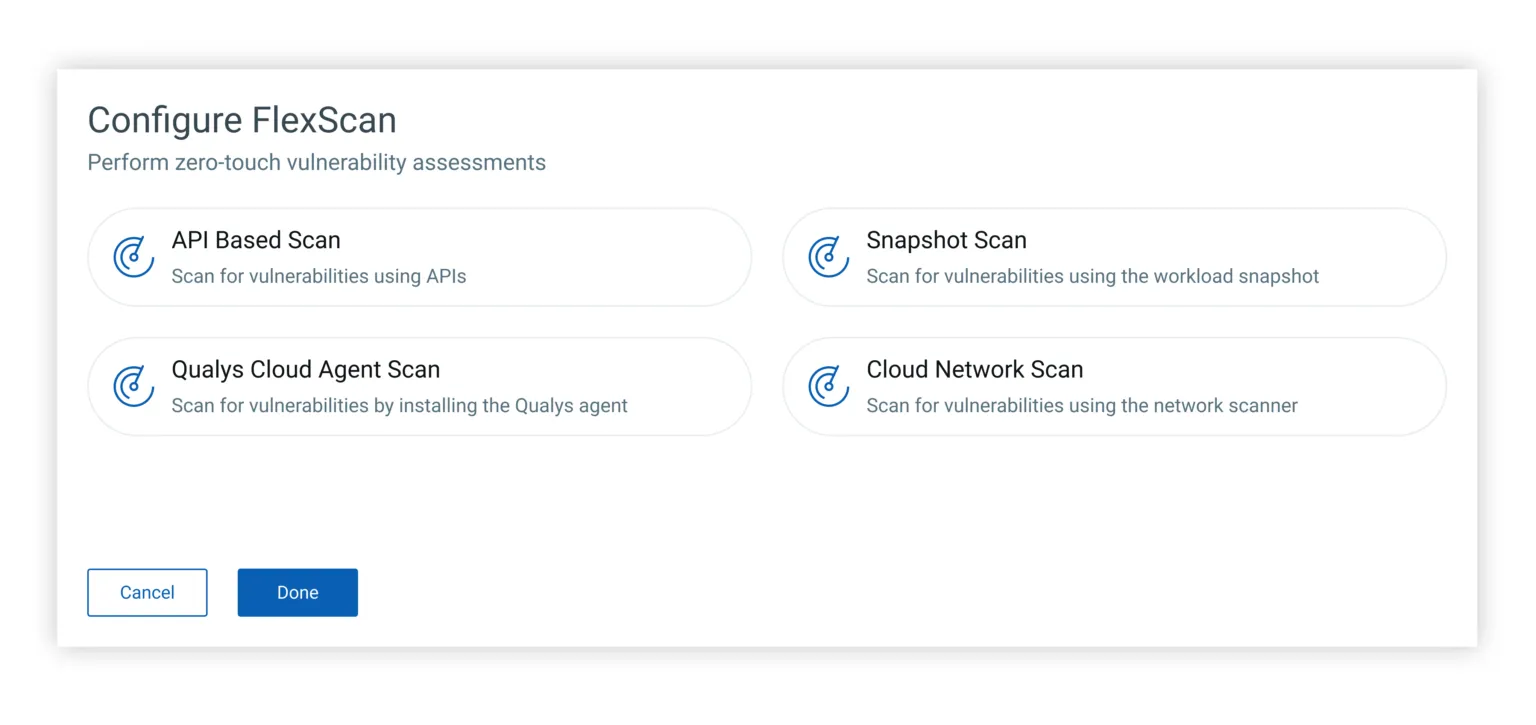Click the workload snapshot description text
The height and width of the screenshot is (725, 1536).
coord(1092,276)
